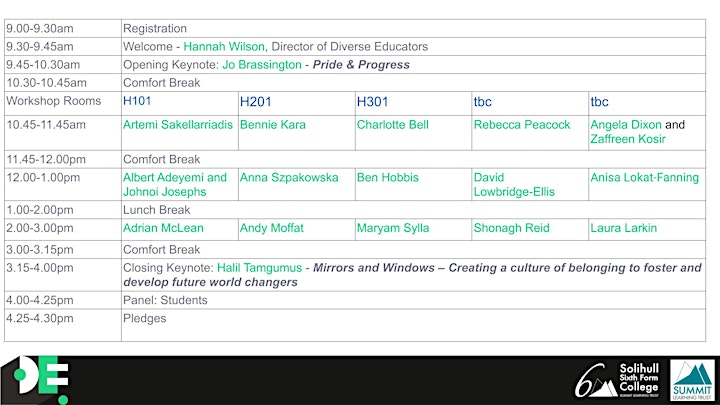The width and height of the screenshot is (720, 405).
Task: Click the Angela Dixon name link
Action: tap(626, 125)
